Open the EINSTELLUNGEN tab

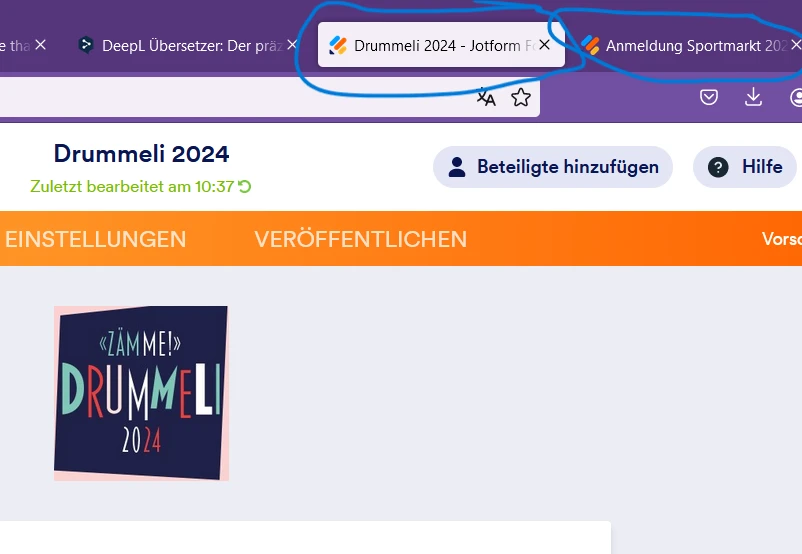point(96,239)
